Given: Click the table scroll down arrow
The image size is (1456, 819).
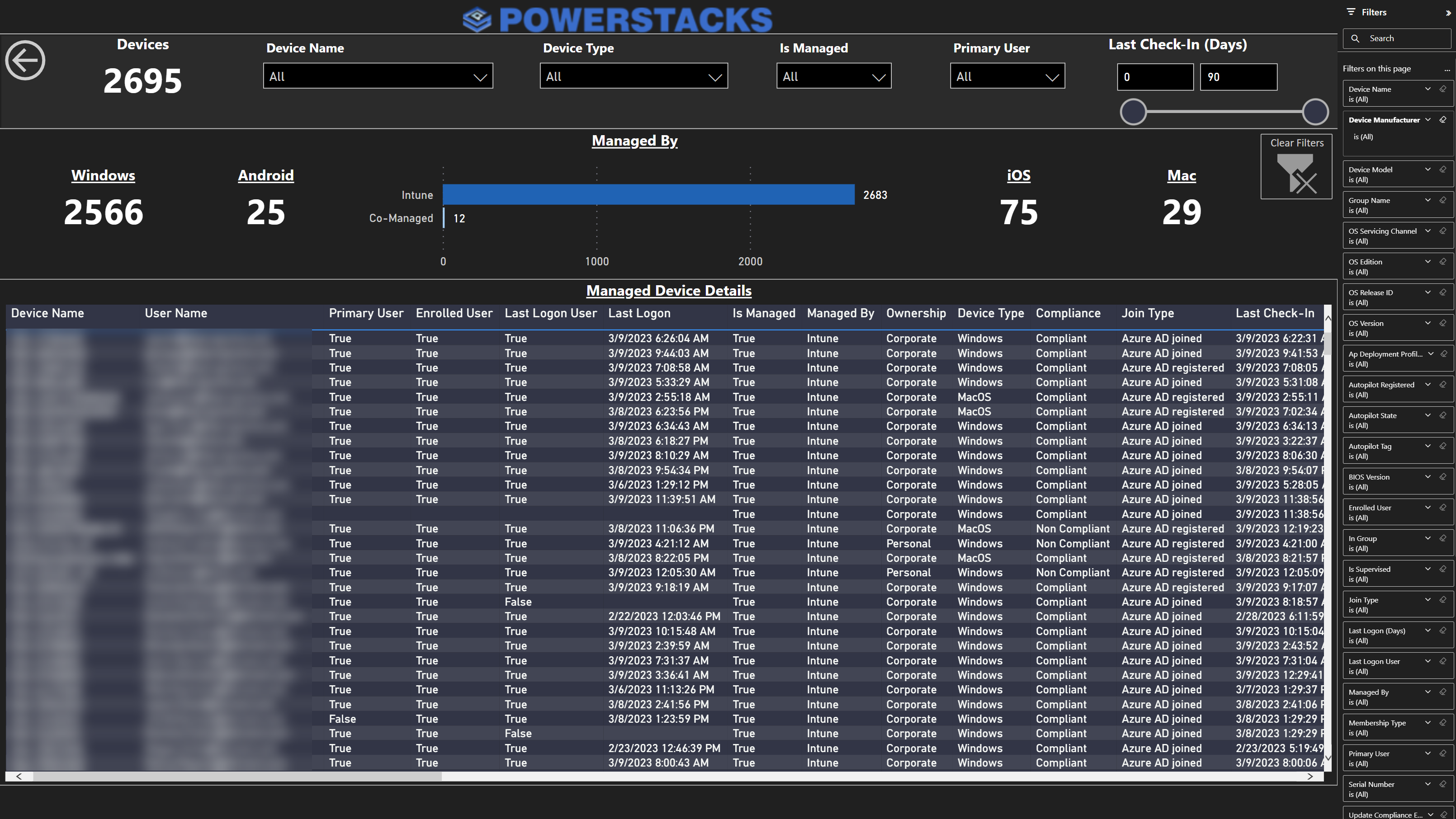Looking at the screenshot, I should tap(1328, 758).
